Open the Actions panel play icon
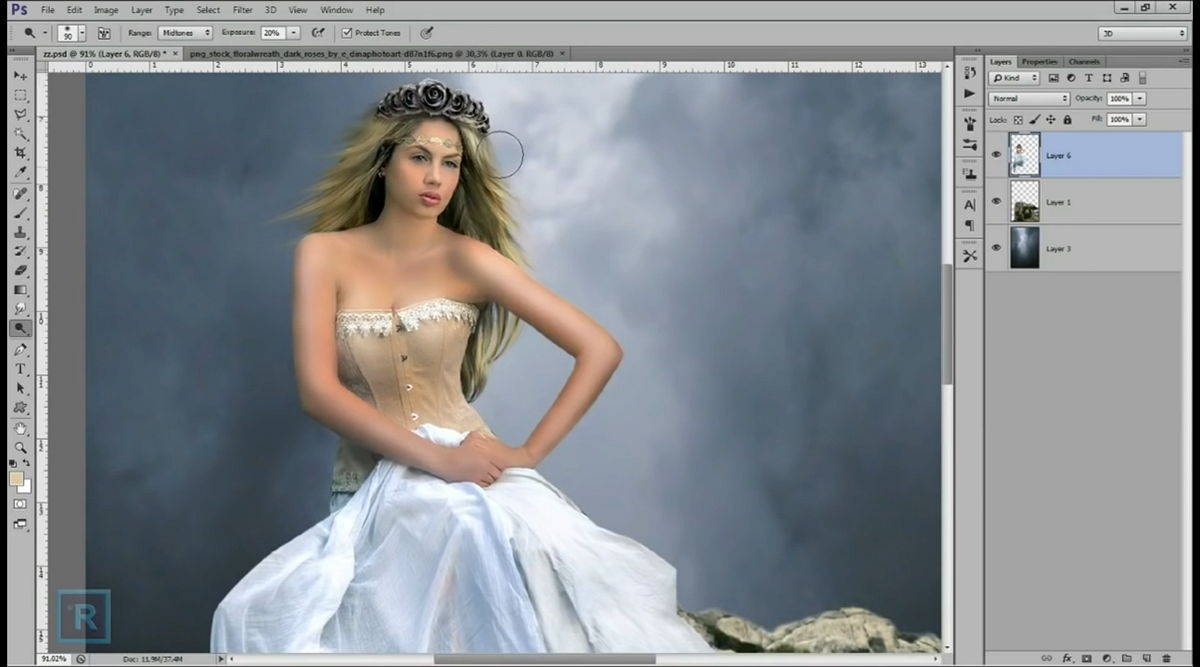 click(x=969, y=93)
